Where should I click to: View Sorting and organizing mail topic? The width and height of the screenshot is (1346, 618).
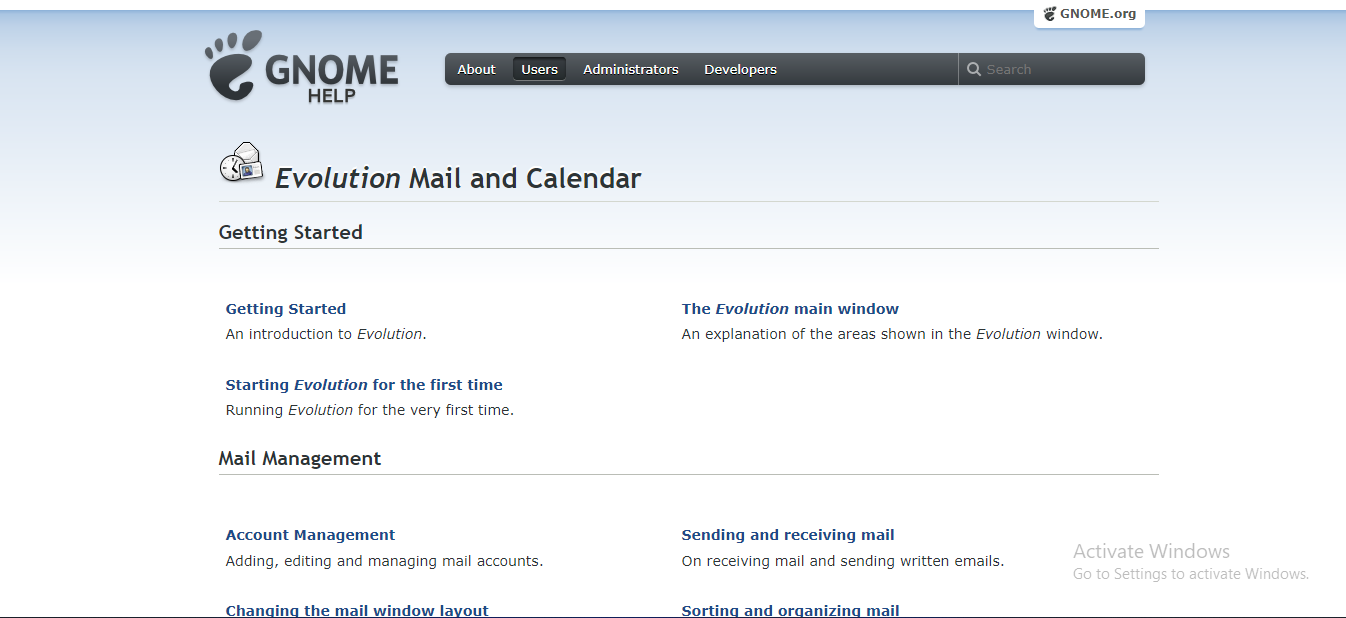click(790, 610)
